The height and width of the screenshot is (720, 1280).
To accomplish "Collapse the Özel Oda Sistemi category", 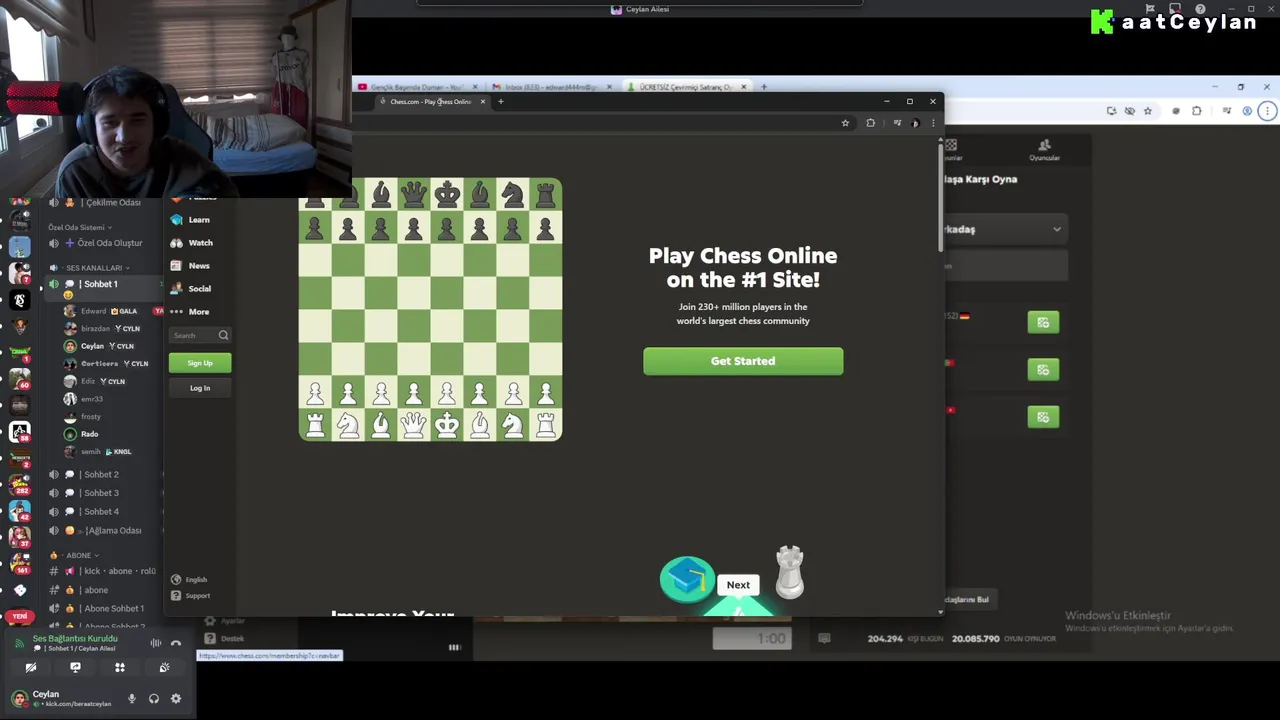I will click(x=80, y=227).
